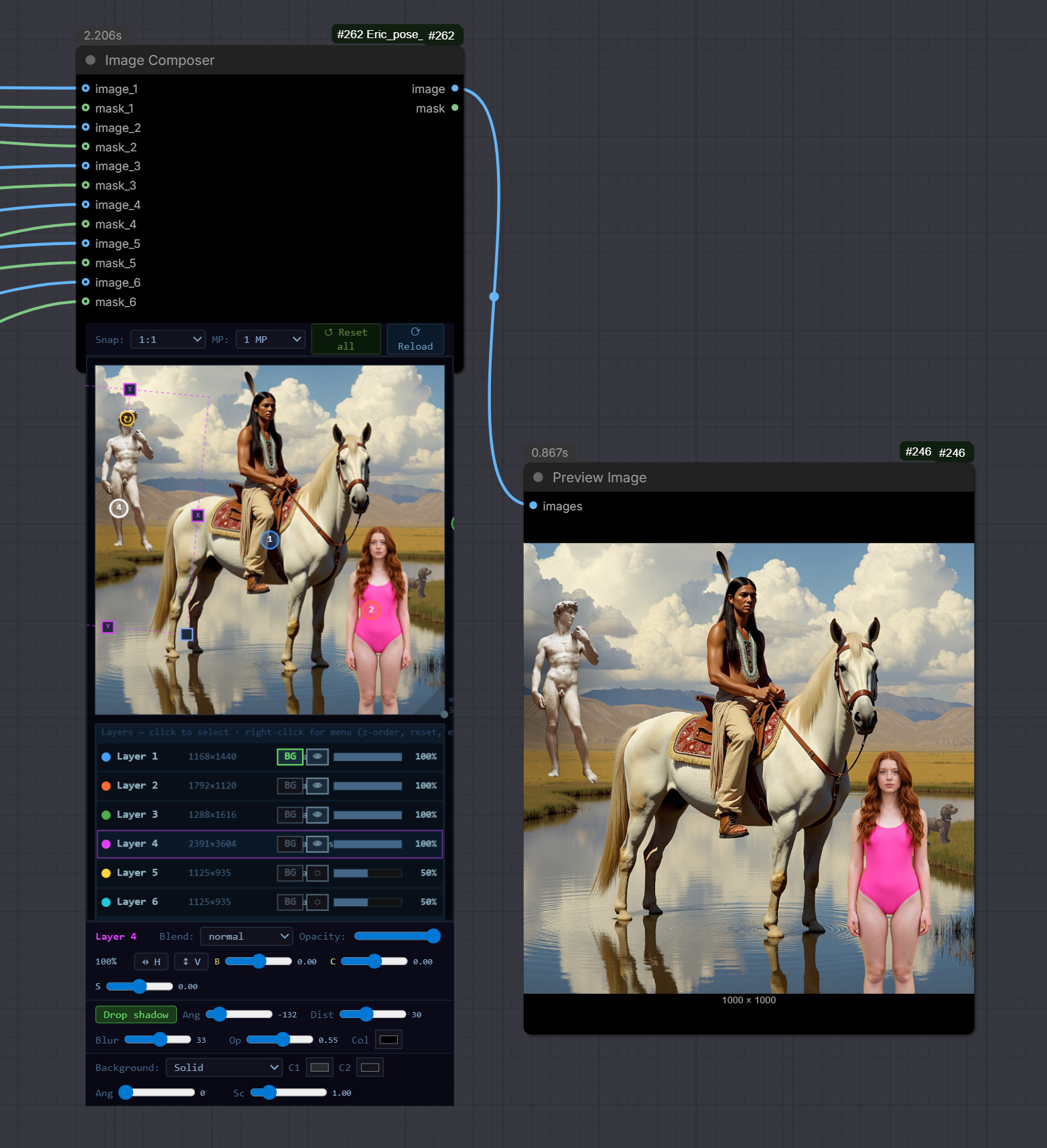The image size is (1047, 1148).
Task: Adjust the shadow Dist slider
Action: pyautogui.click(x=373, y=1014)
